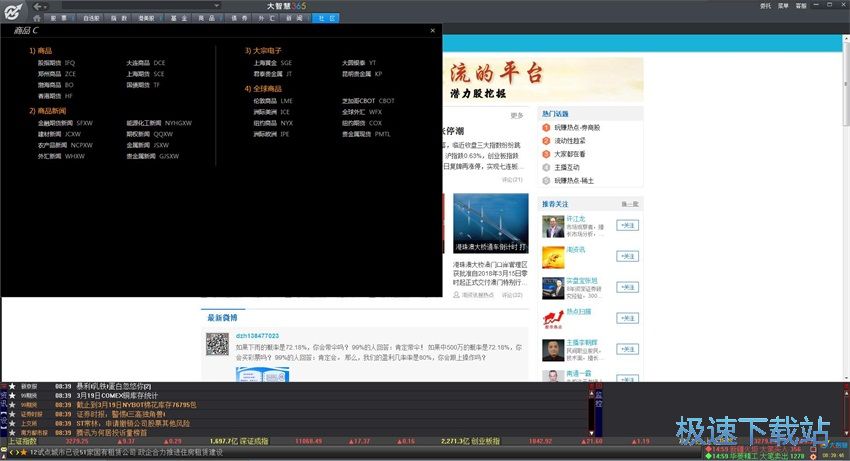Open 芝加哥CBOT entry

[368, 101]
